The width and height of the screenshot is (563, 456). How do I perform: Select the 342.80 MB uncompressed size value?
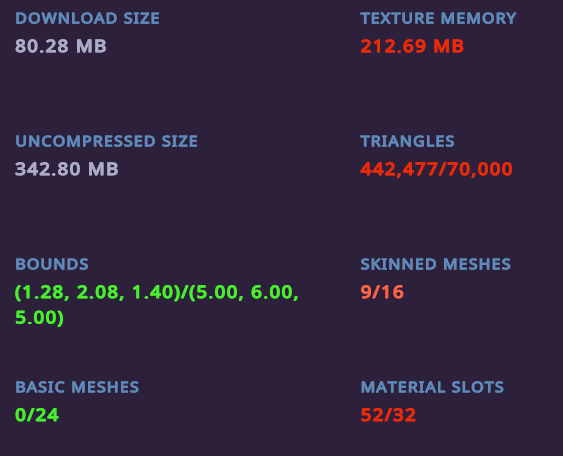(67, 169)
